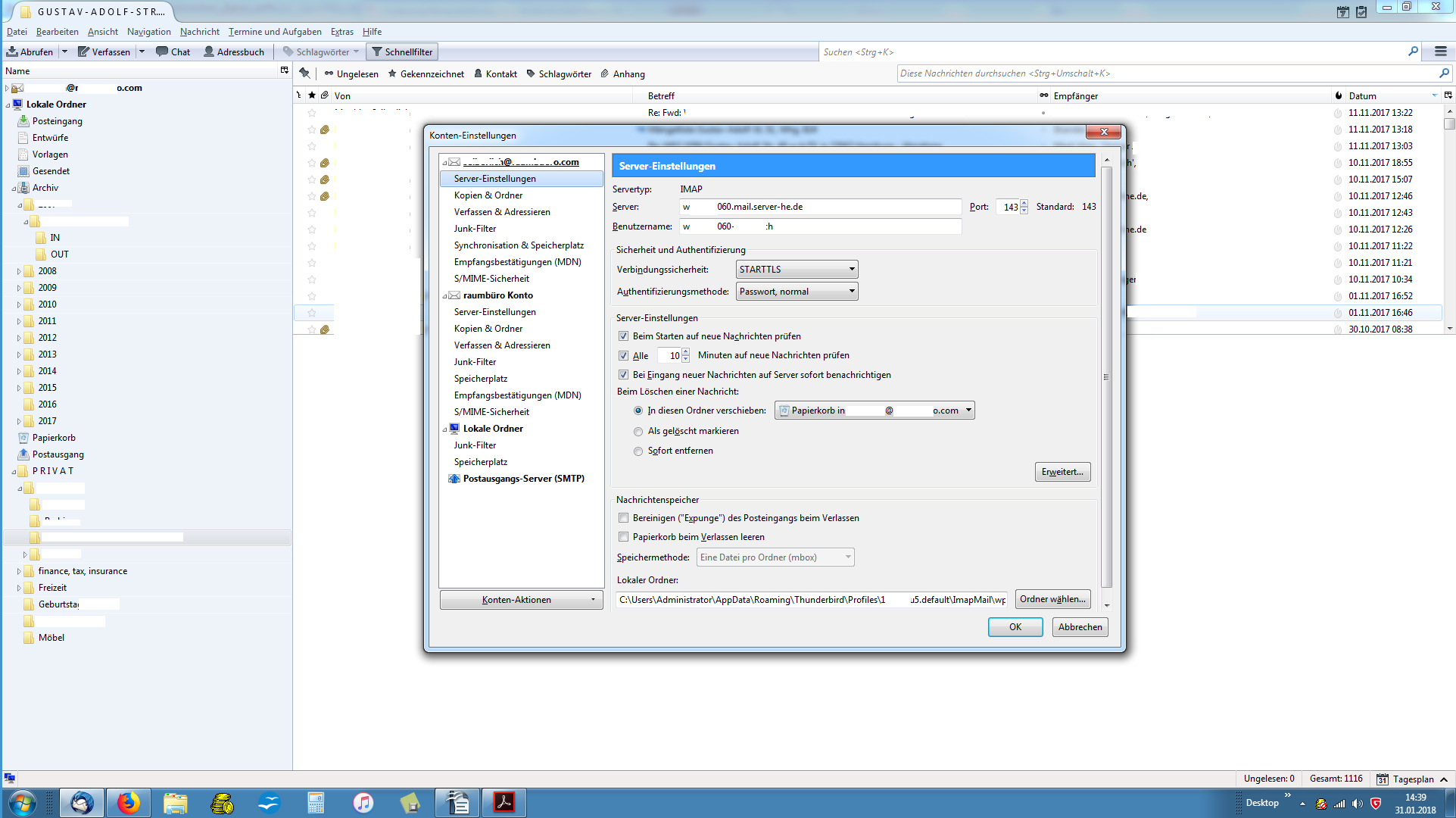Open the Verbindungssicherheit STARTTLS dropdown
This screenshot has height=818, width=1456.
click(797, 270)
